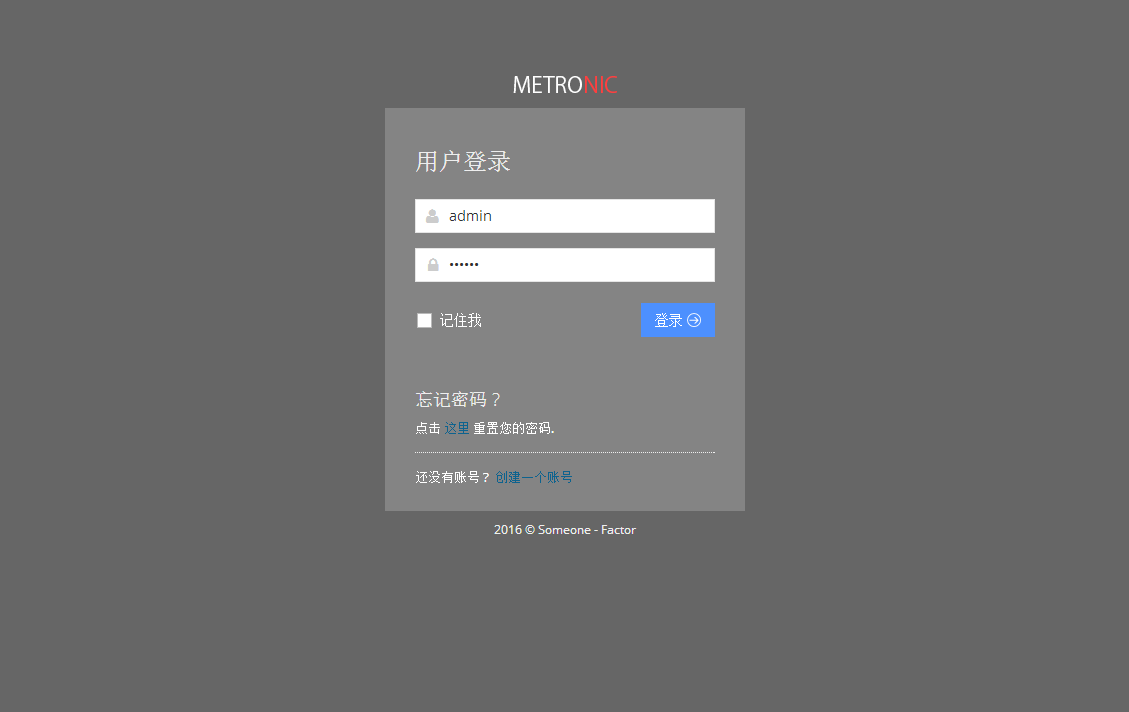Toggle the 记住我 checkbox
The width and height of the screenshot is (1129, 712).
[424, 320]
